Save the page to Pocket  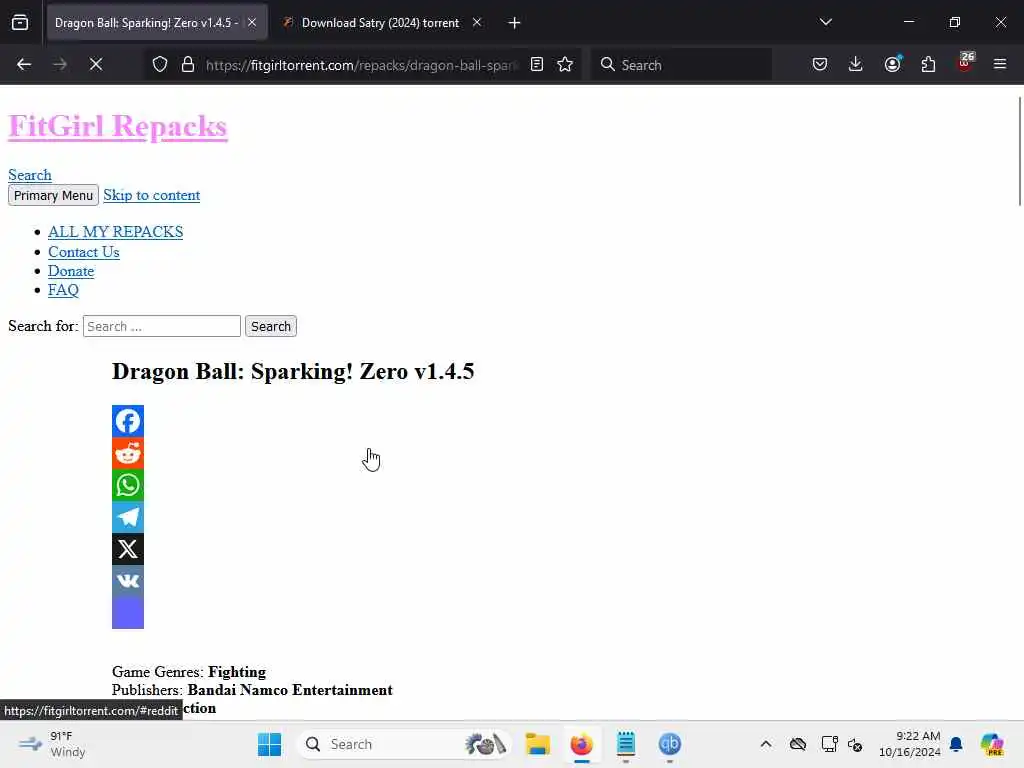point(820,64)
